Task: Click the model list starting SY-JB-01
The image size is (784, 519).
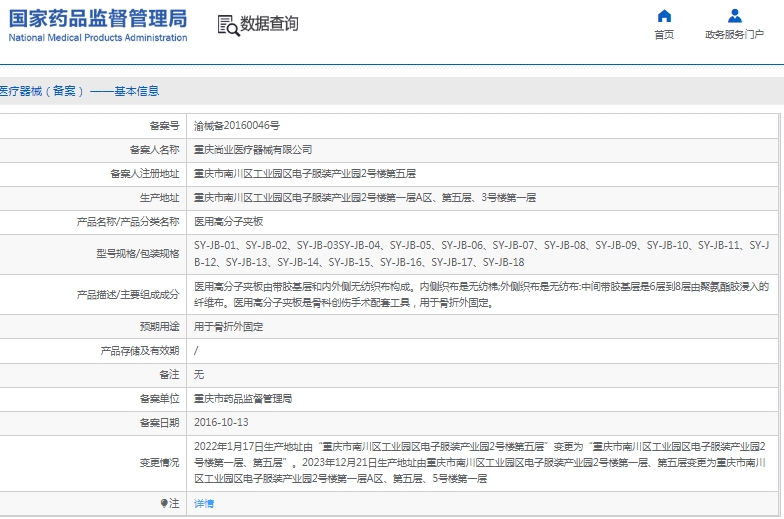Action: point(482,254)
